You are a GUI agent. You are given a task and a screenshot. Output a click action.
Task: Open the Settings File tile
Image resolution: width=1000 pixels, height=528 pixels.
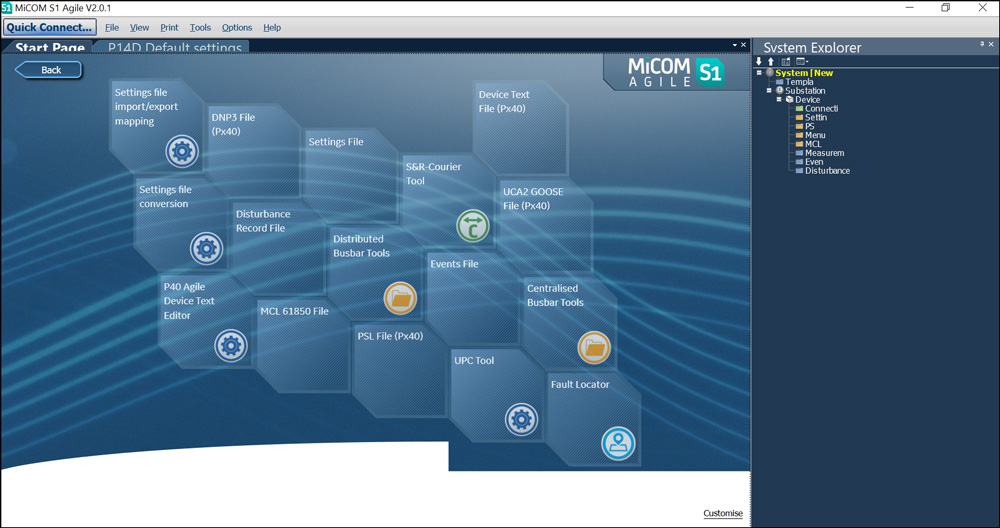350,175
